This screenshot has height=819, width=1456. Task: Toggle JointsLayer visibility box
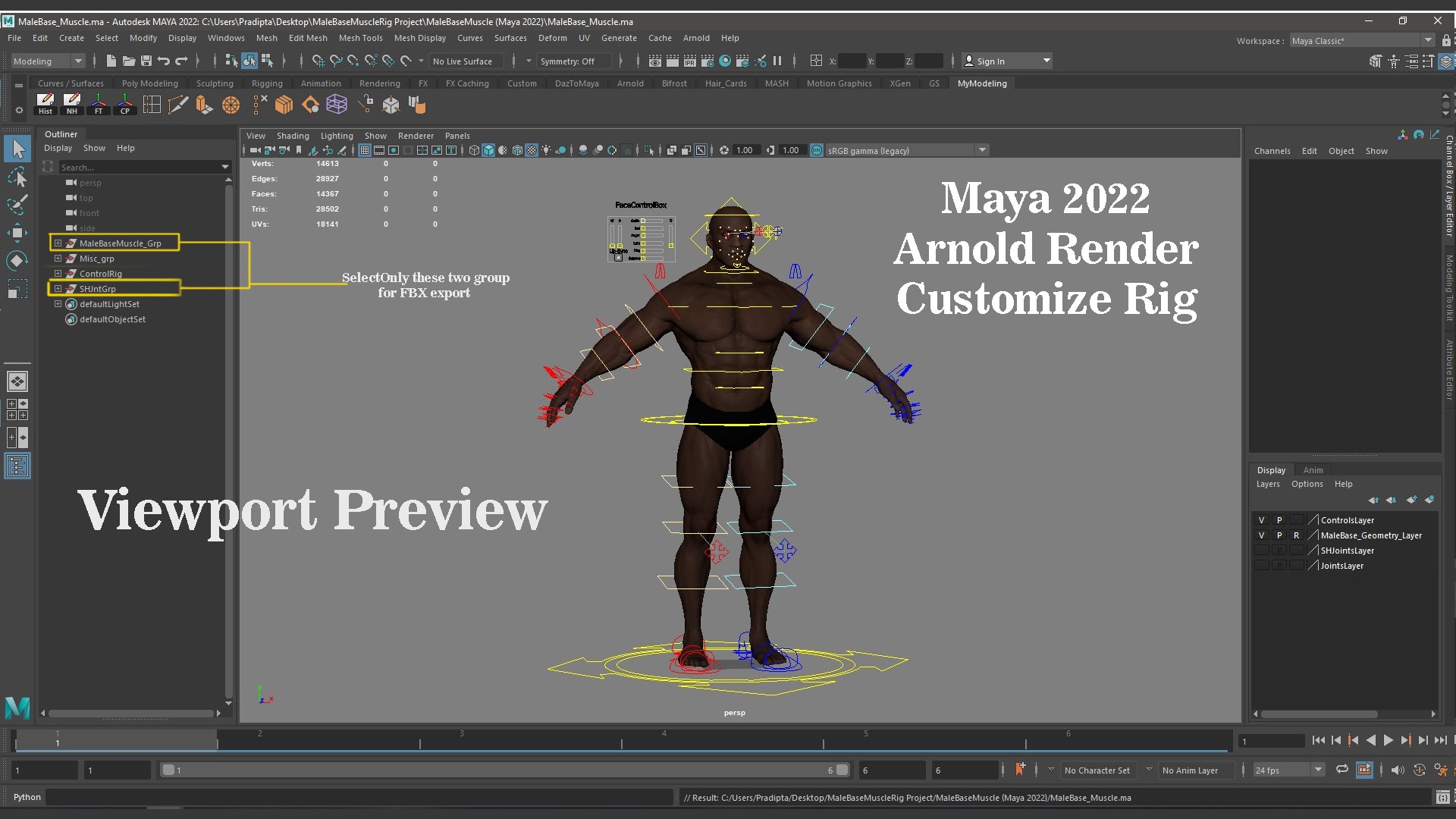tap(1262, 566)
